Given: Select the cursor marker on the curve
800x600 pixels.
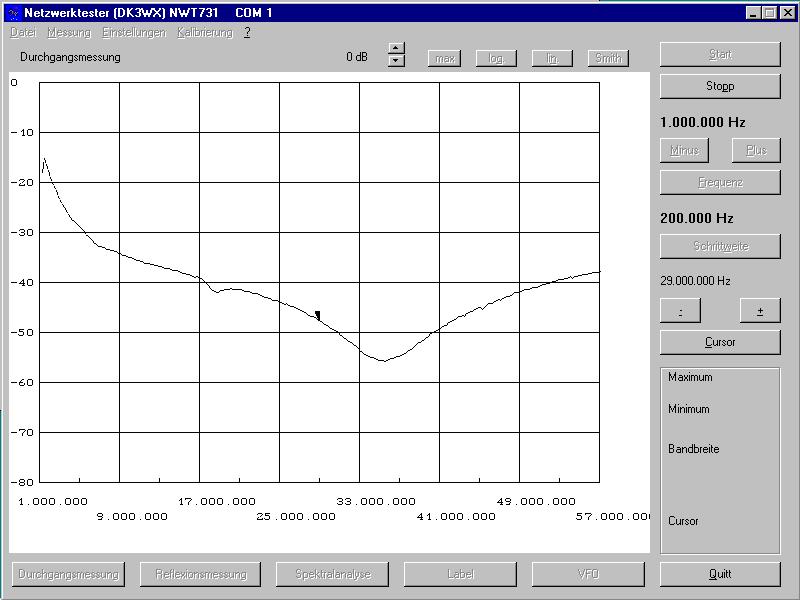Looking at the screenshot, I should coord(318,315).
